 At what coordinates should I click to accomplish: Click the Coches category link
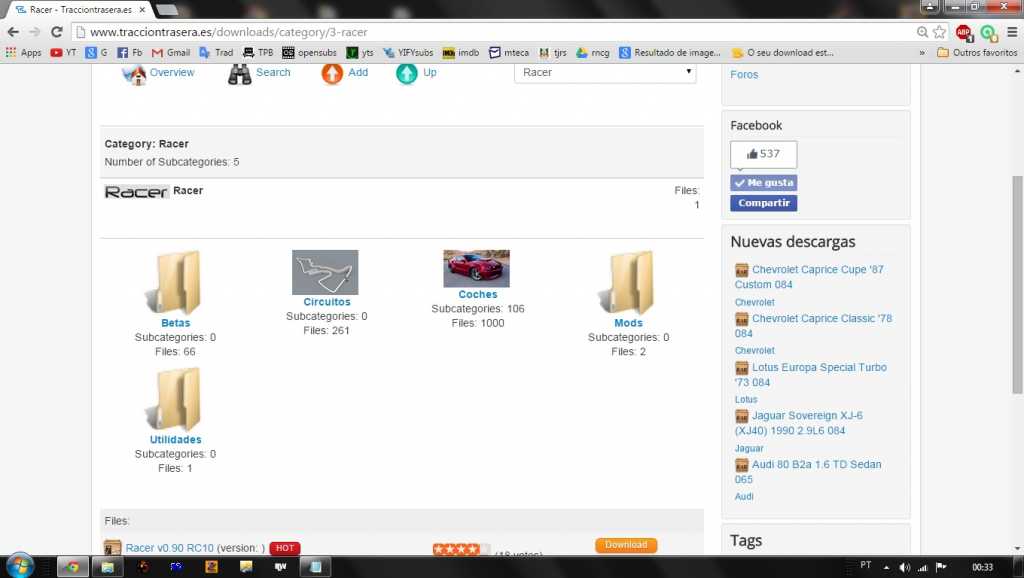(477, 295)
